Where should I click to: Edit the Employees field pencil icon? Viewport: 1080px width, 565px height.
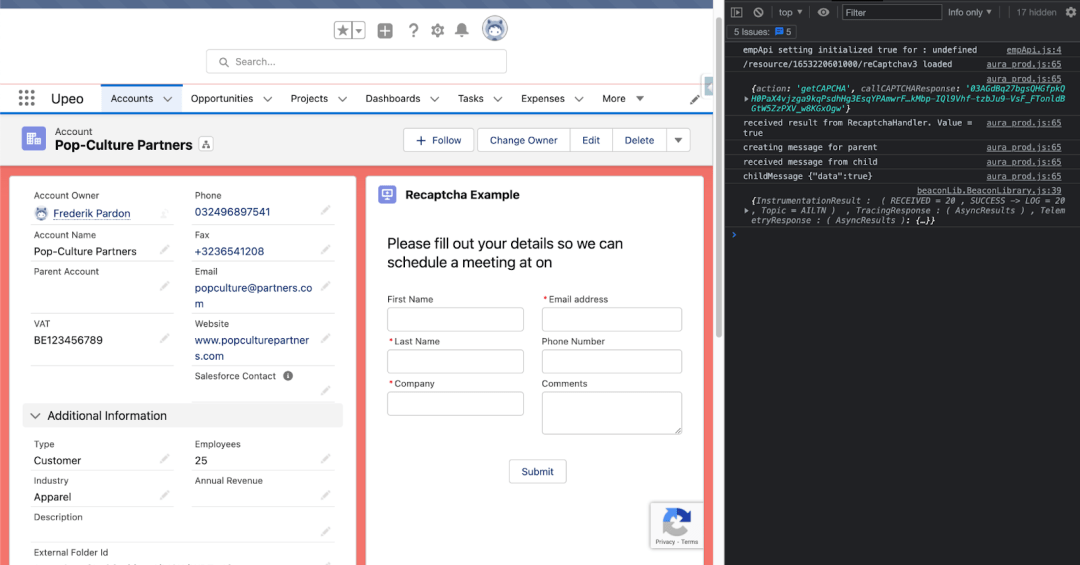[325, 458]
